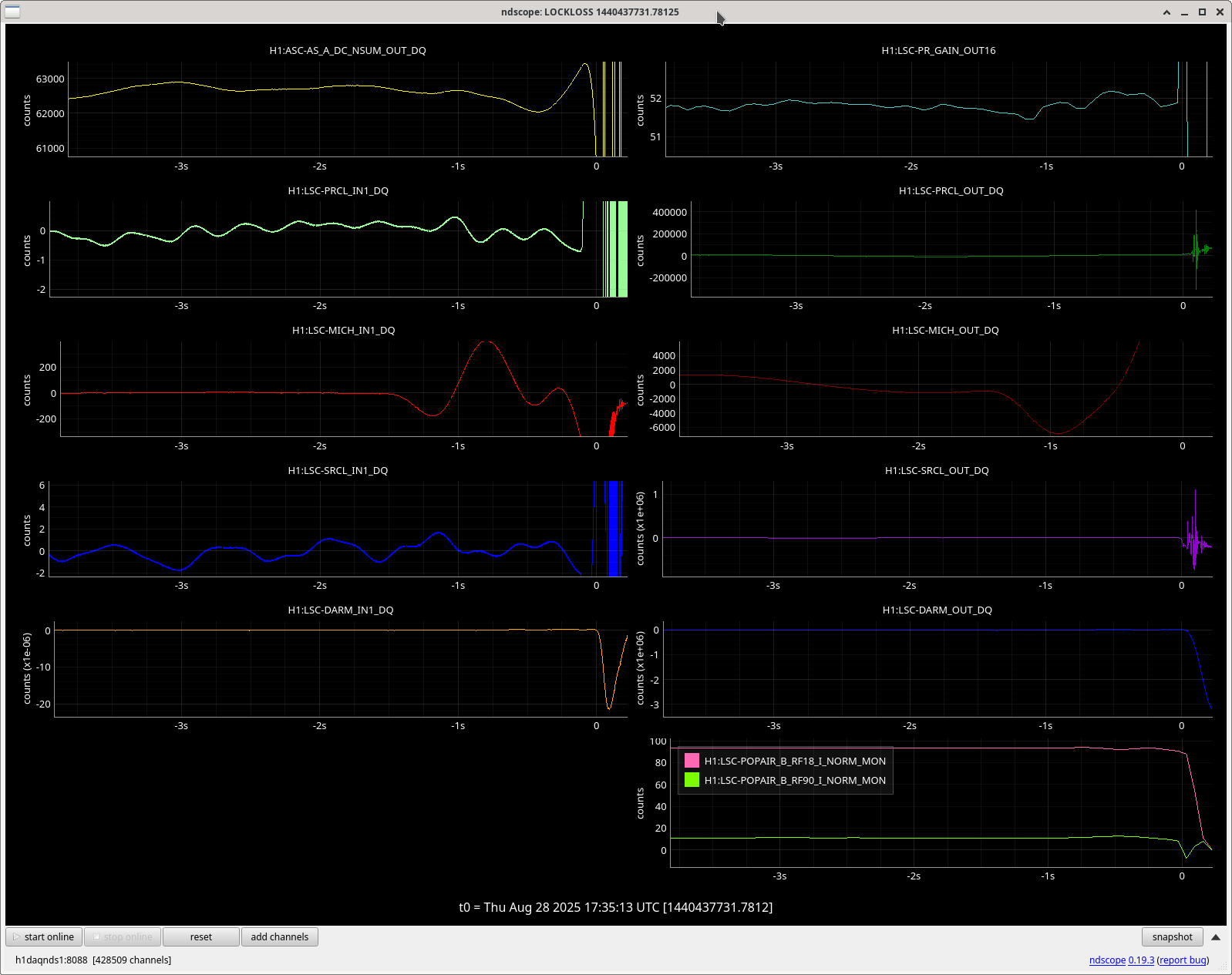
Task: Click the 400000 y-axis tick in PRCL_OUT plot
Action: (x=669, y=212)
